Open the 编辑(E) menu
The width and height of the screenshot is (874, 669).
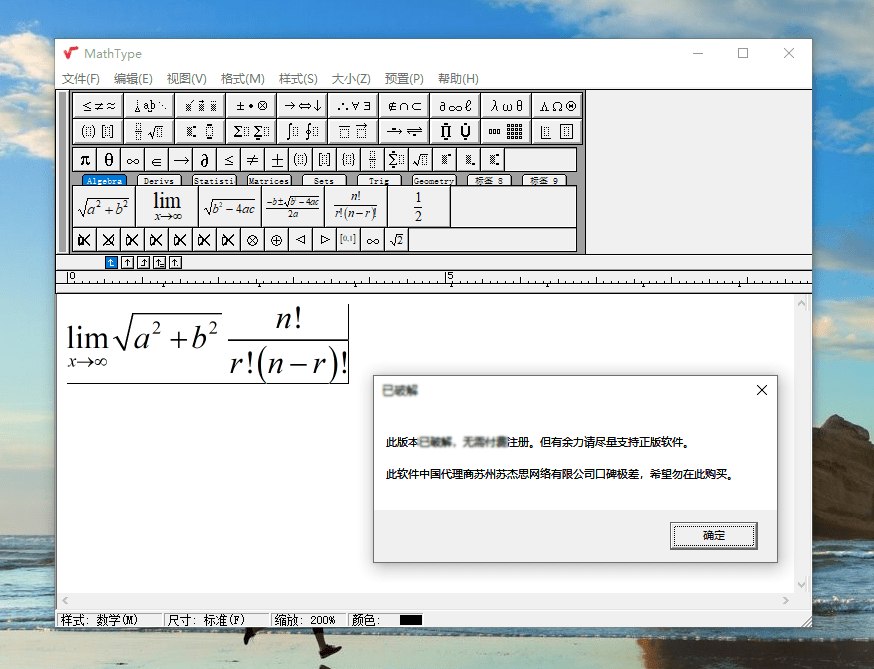point(133,79)
